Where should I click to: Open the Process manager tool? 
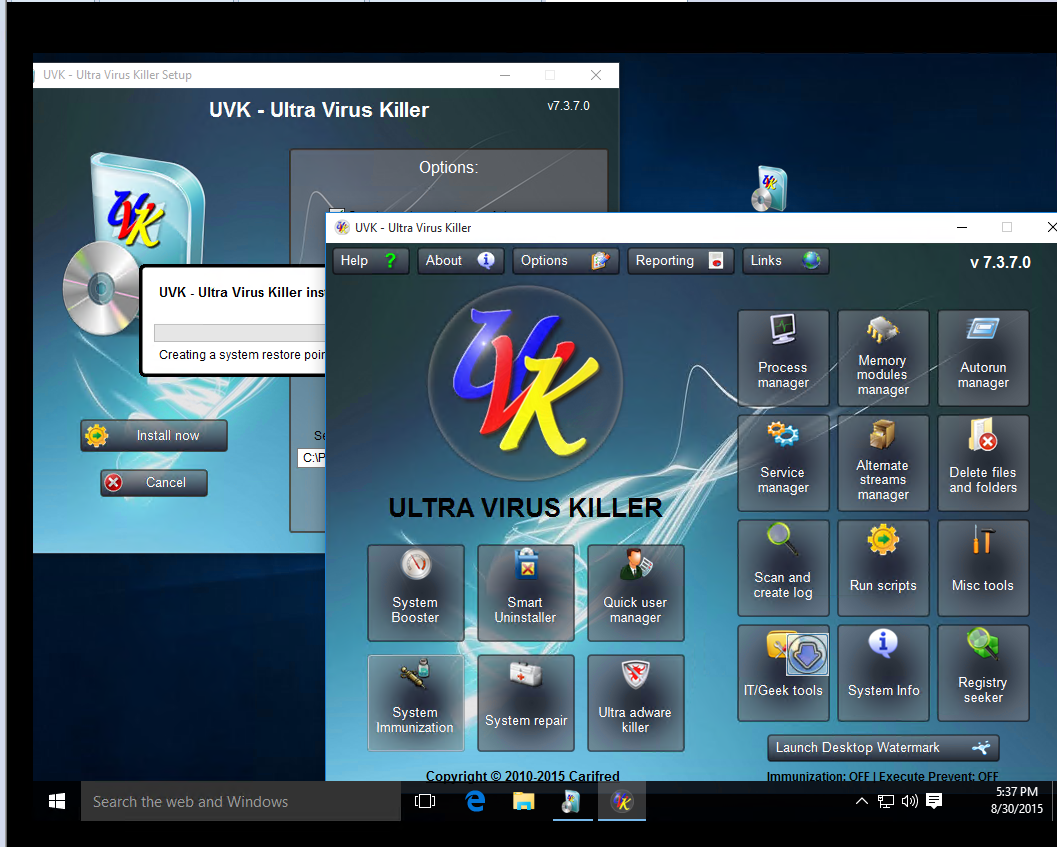pos(783,358)
